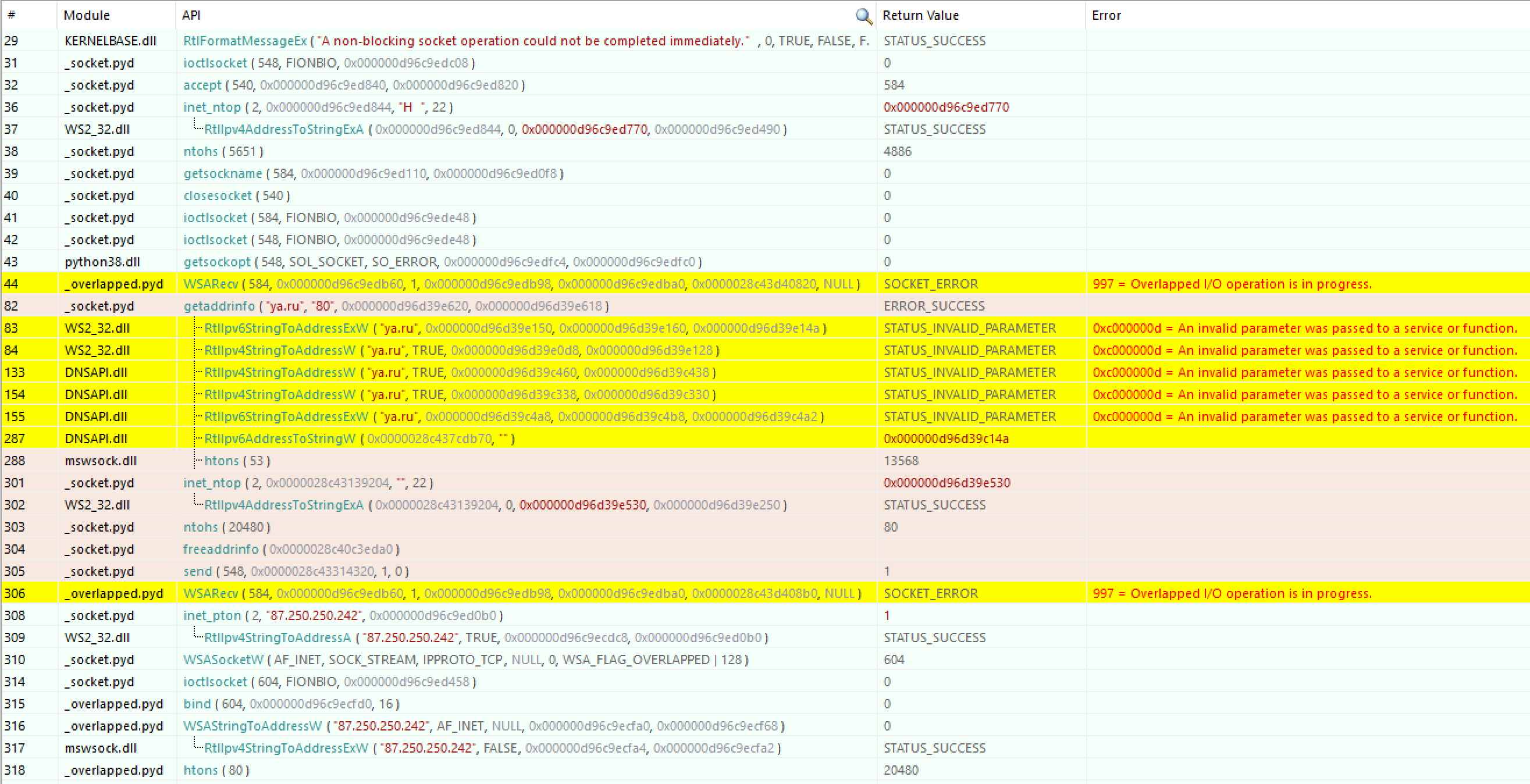This screenshot has height=784, width=1530.
Task: Select RtlIpv6AddressToStringW row 287
Action: [x=279, y=439]
